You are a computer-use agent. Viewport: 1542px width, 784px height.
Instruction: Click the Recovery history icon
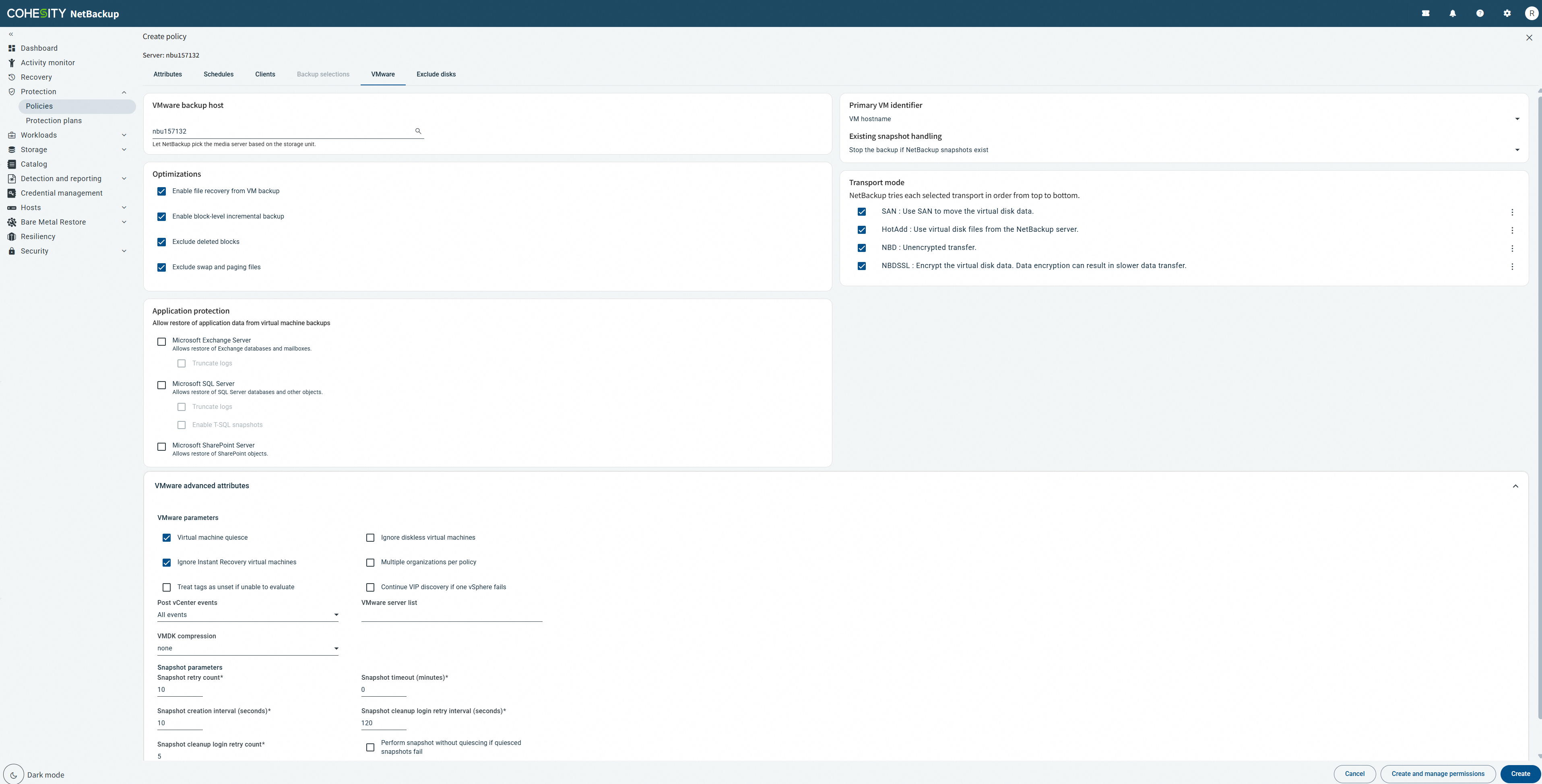[11, 77]
